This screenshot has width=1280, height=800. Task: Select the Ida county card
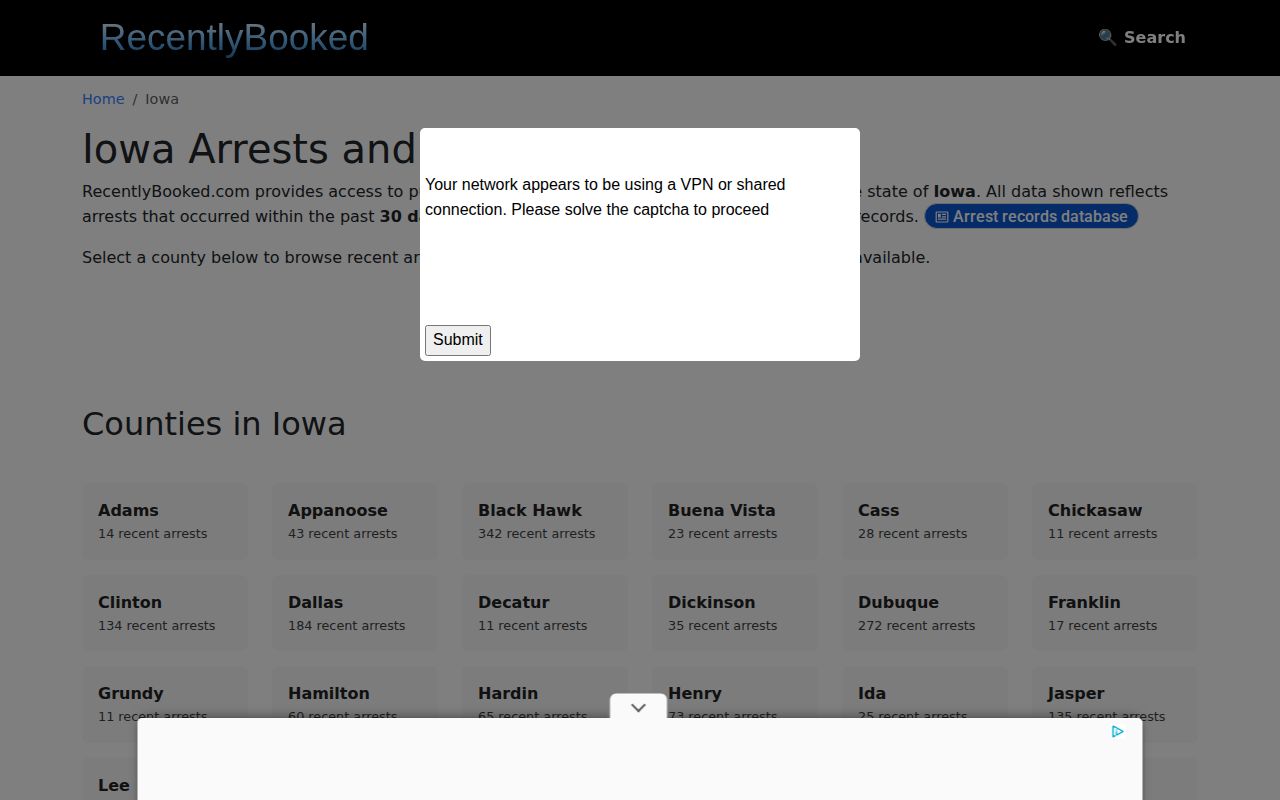(925, 692)
